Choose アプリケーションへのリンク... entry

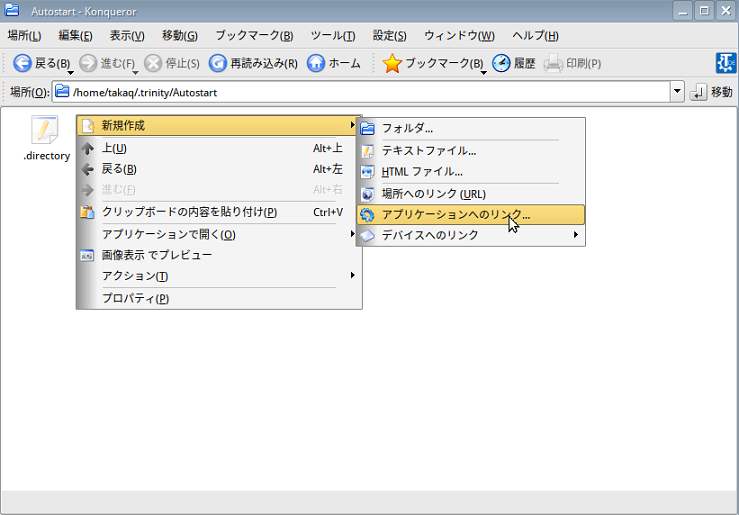471,215
